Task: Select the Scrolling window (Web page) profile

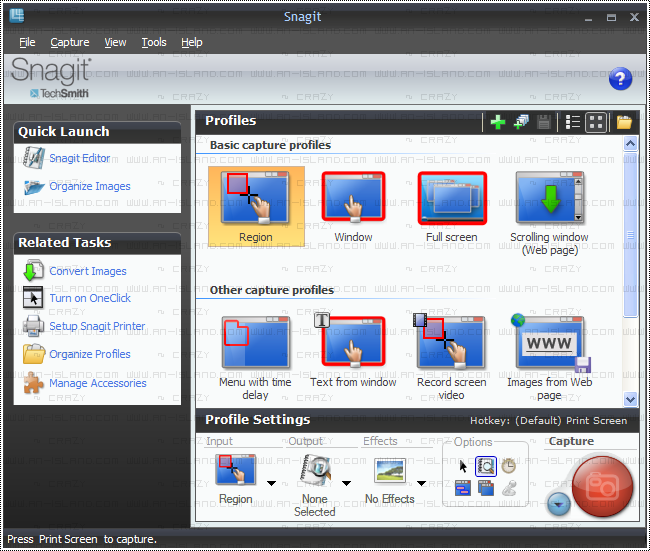Action: [x=549, y=213]
